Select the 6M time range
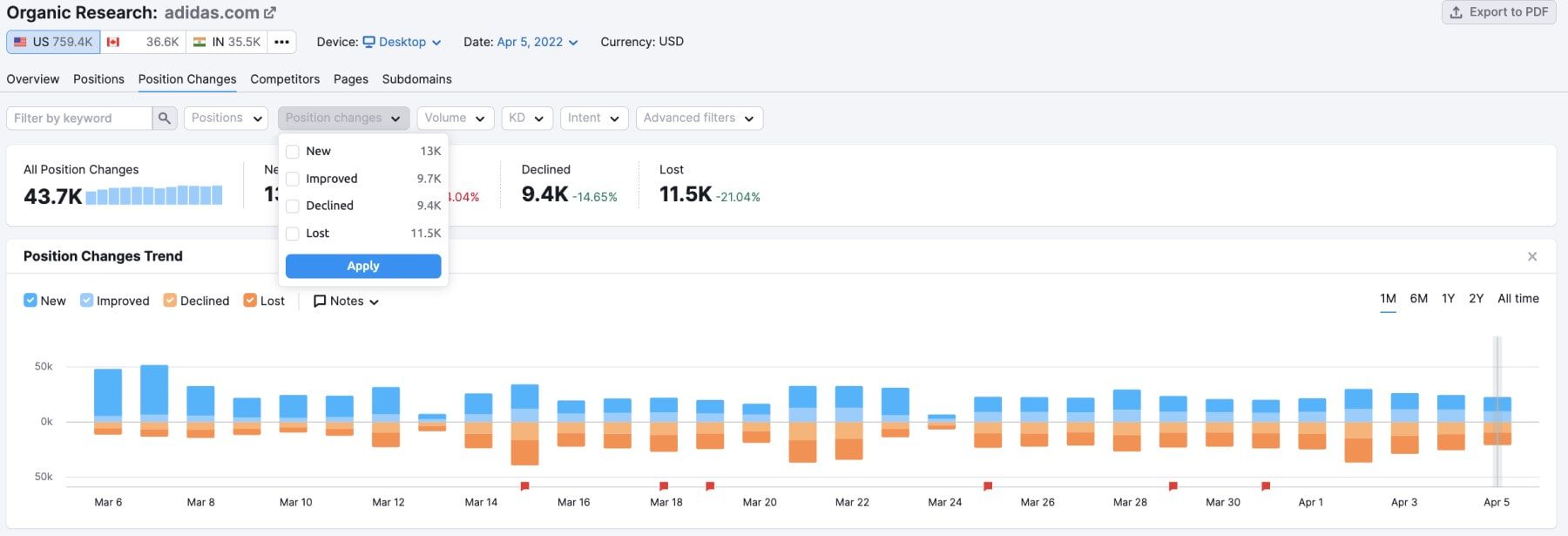This screenshot has height=536, width=1568. click(1418, 299)
